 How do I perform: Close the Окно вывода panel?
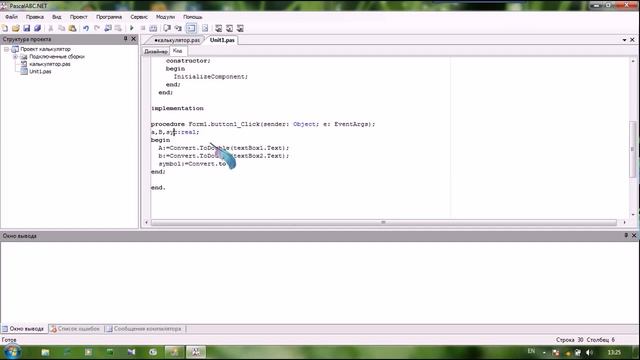(x=634, y=236)
